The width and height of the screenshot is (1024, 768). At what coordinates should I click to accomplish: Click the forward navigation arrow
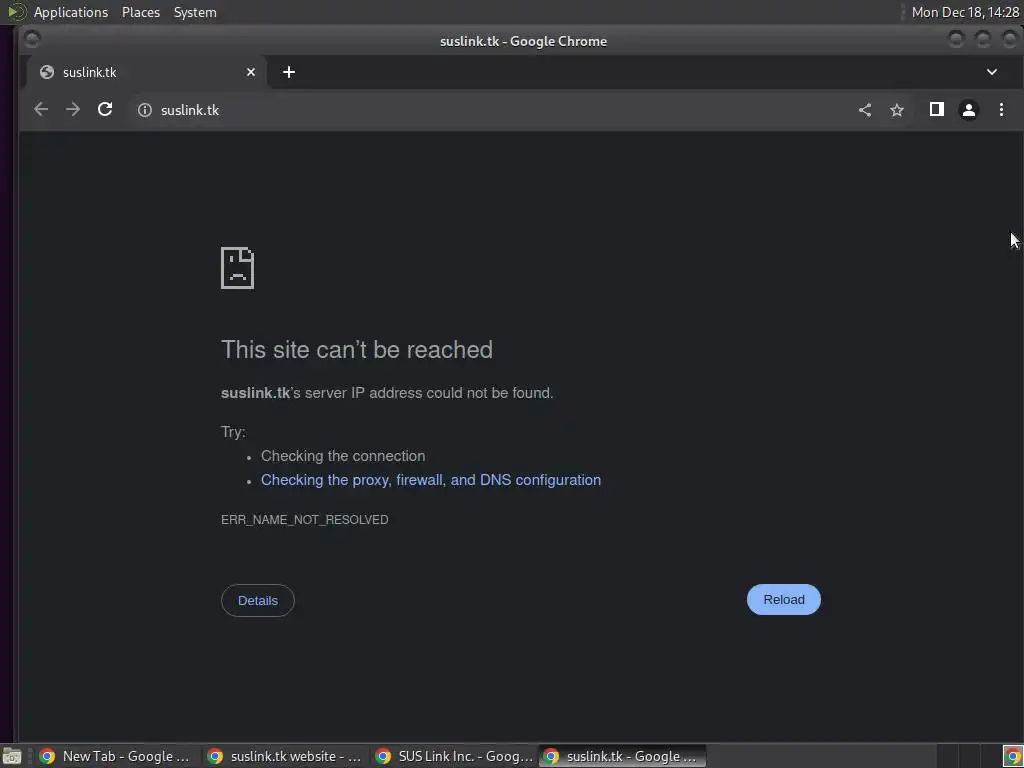click(x=73, y=110)
